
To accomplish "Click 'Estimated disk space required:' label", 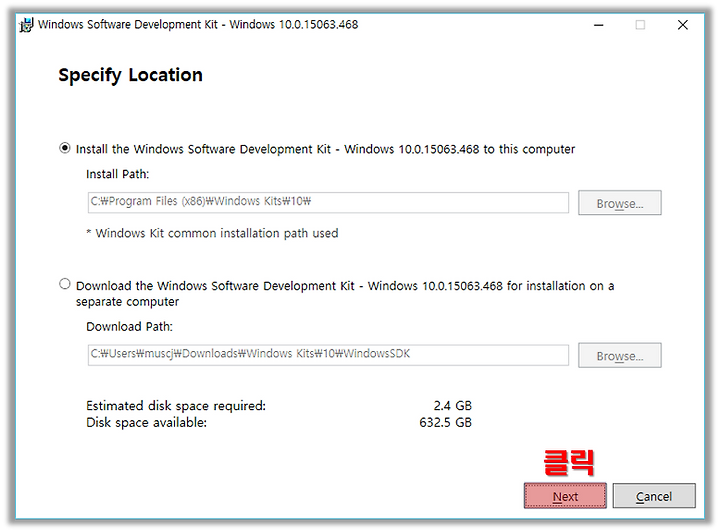I will coord(176,406).
